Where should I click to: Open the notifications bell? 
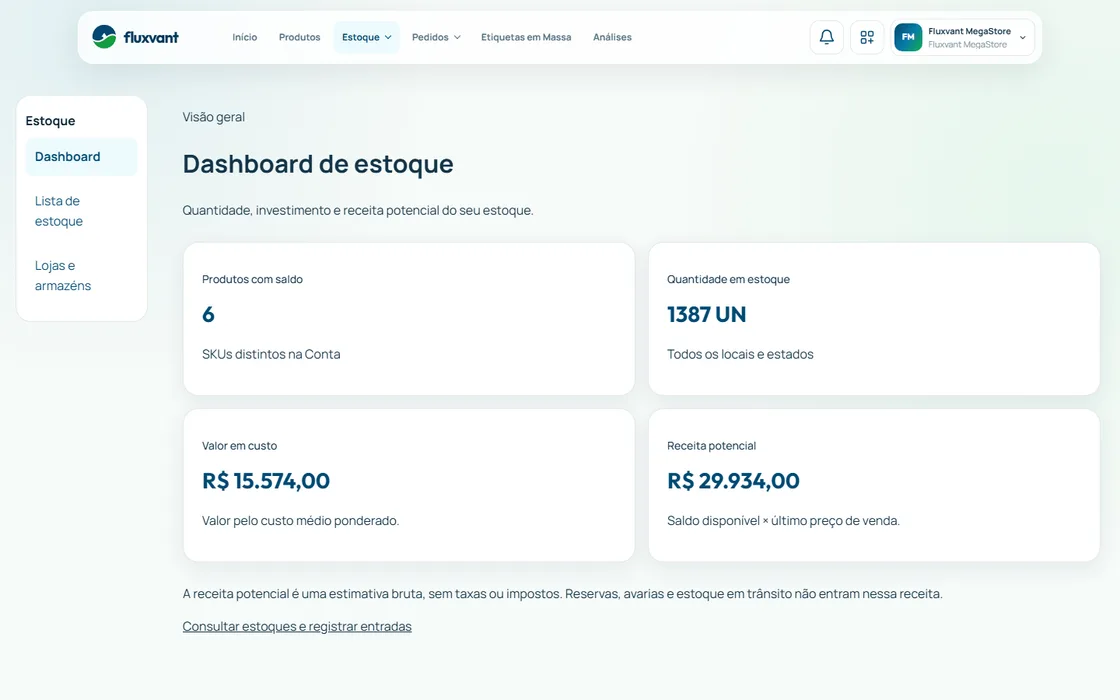826,37
